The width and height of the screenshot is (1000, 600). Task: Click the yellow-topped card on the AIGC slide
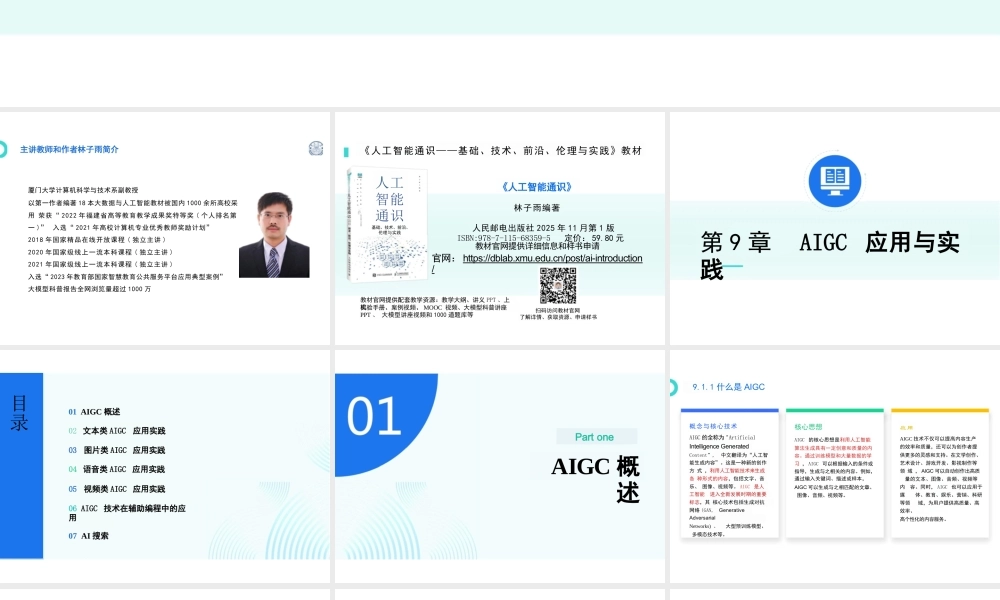[940, 474]
